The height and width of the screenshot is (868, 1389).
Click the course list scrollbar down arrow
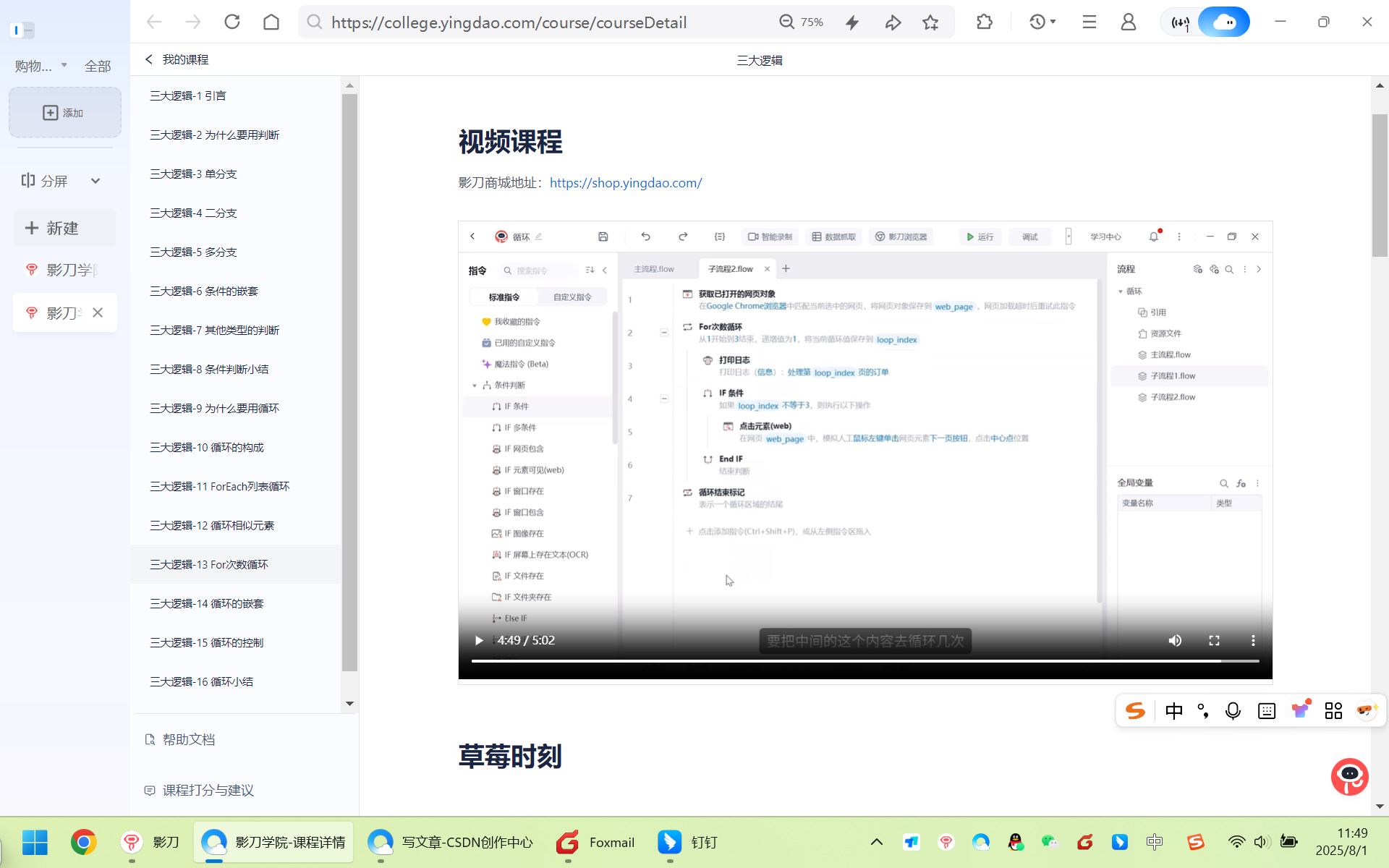pyautogui.click(x=349, y=703)
